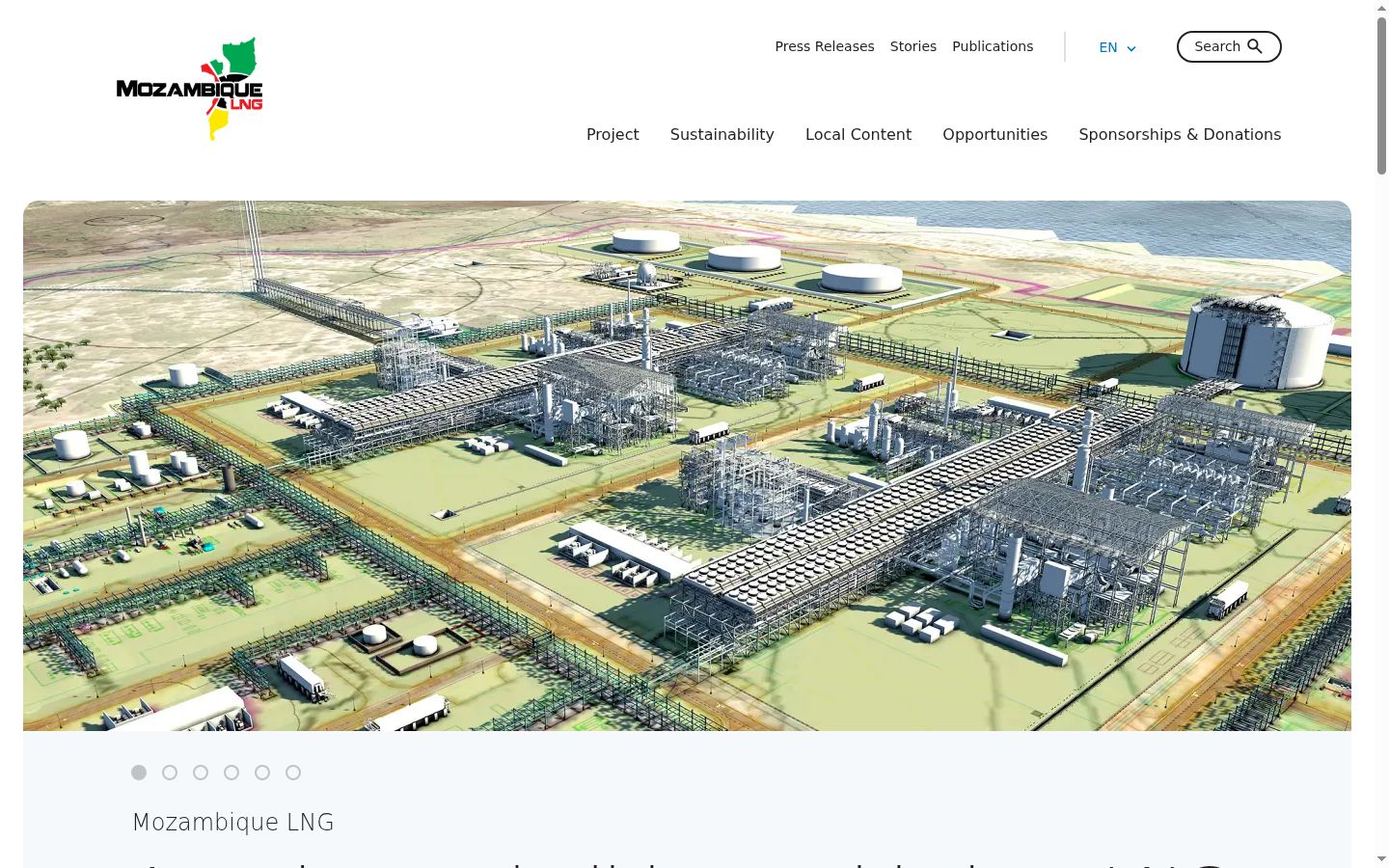This screenshot has height=868, width=1389.
Task: Select the fifth carousel slide dot
Action: 262,773
